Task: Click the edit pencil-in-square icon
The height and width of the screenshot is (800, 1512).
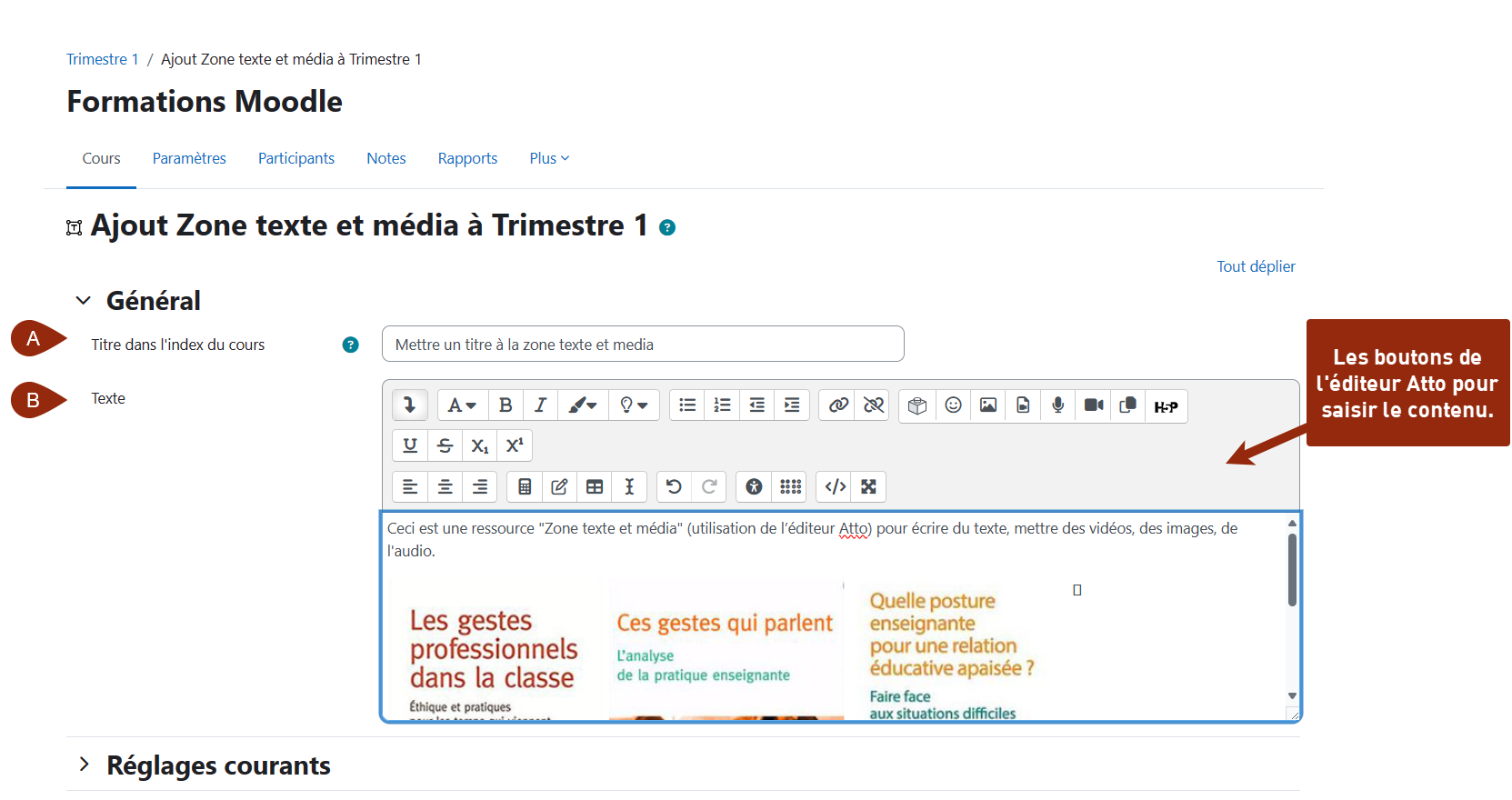Action: tap(559, 486)
